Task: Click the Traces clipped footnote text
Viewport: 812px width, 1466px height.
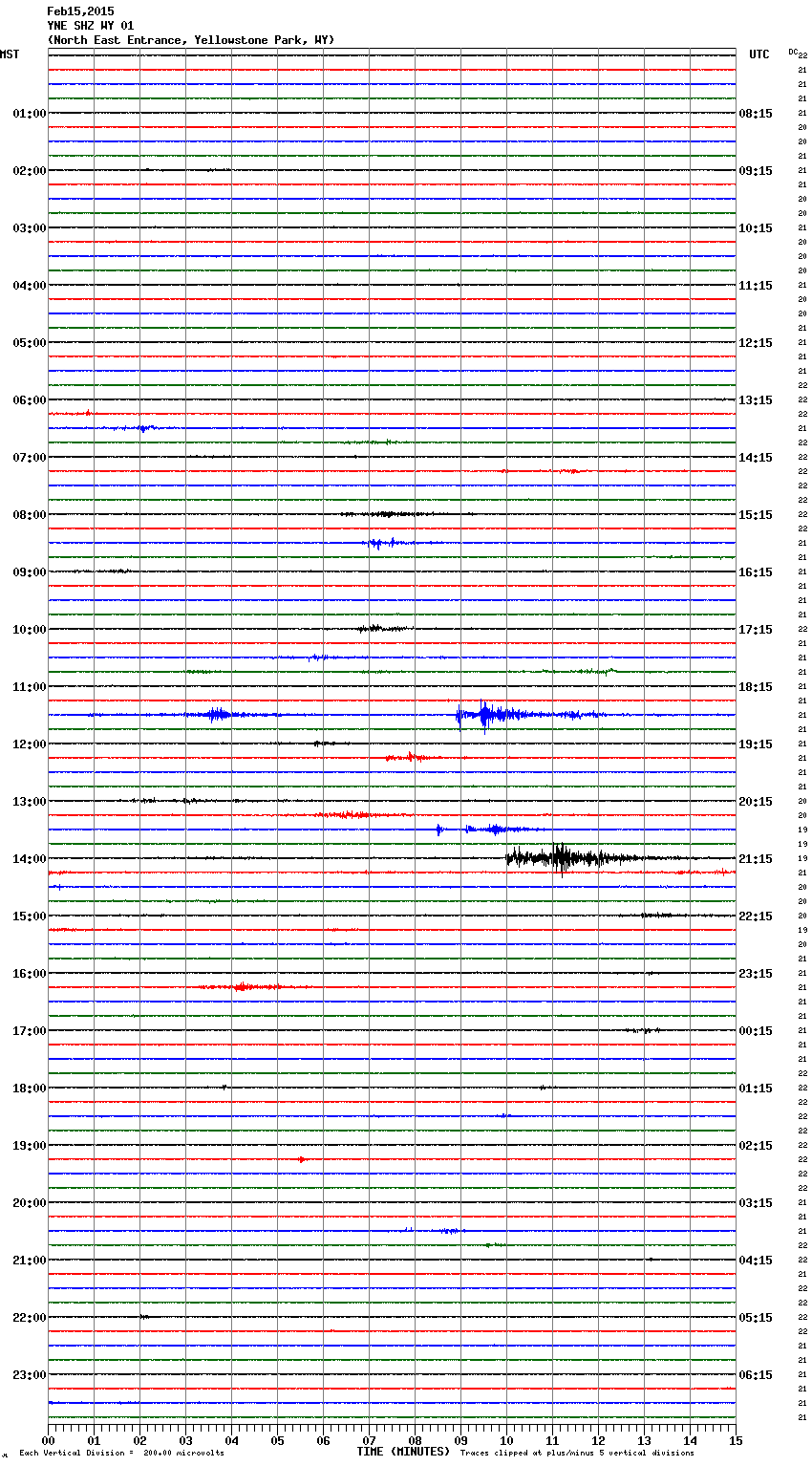Action: tap(577, 1454)
